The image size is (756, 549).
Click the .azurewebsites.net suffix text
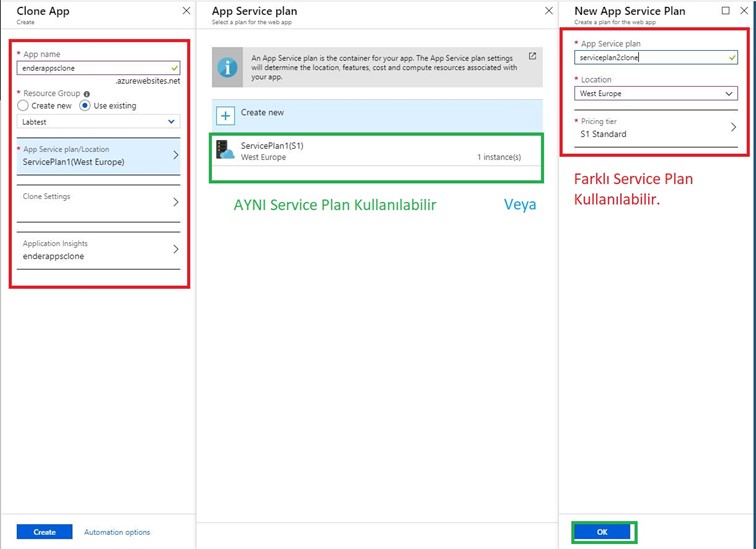pos(148,81)
